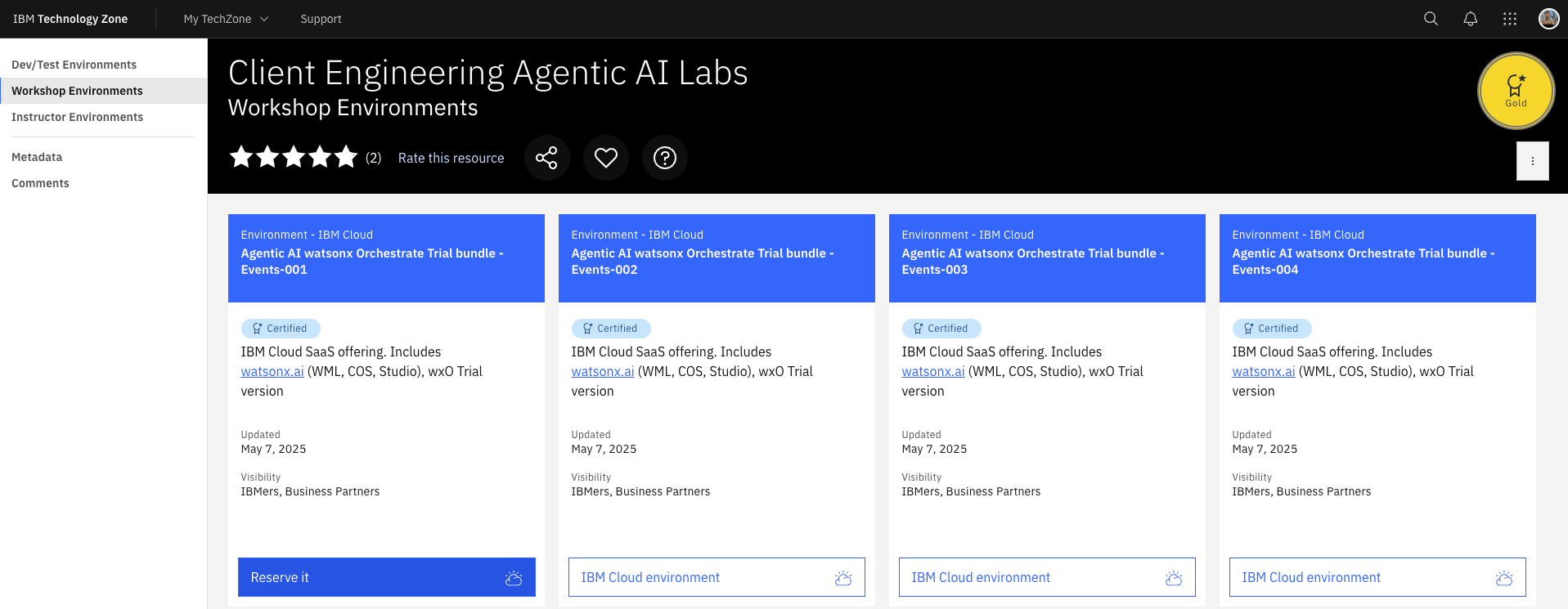Select Dev/Test Environments in sidebar
Screen dimensions: 1568x609
tap(103, 65)
